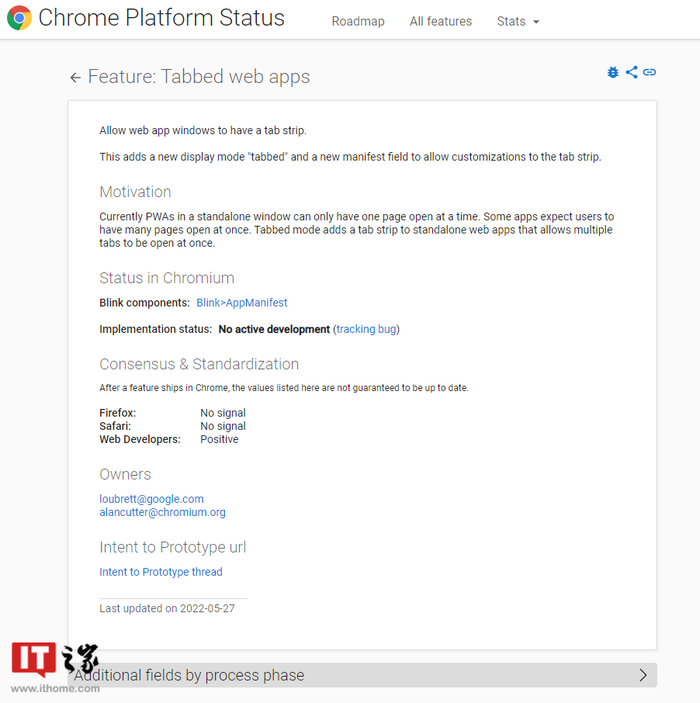
Task: Click the Blink components: label
Action: tap(144, 303)
